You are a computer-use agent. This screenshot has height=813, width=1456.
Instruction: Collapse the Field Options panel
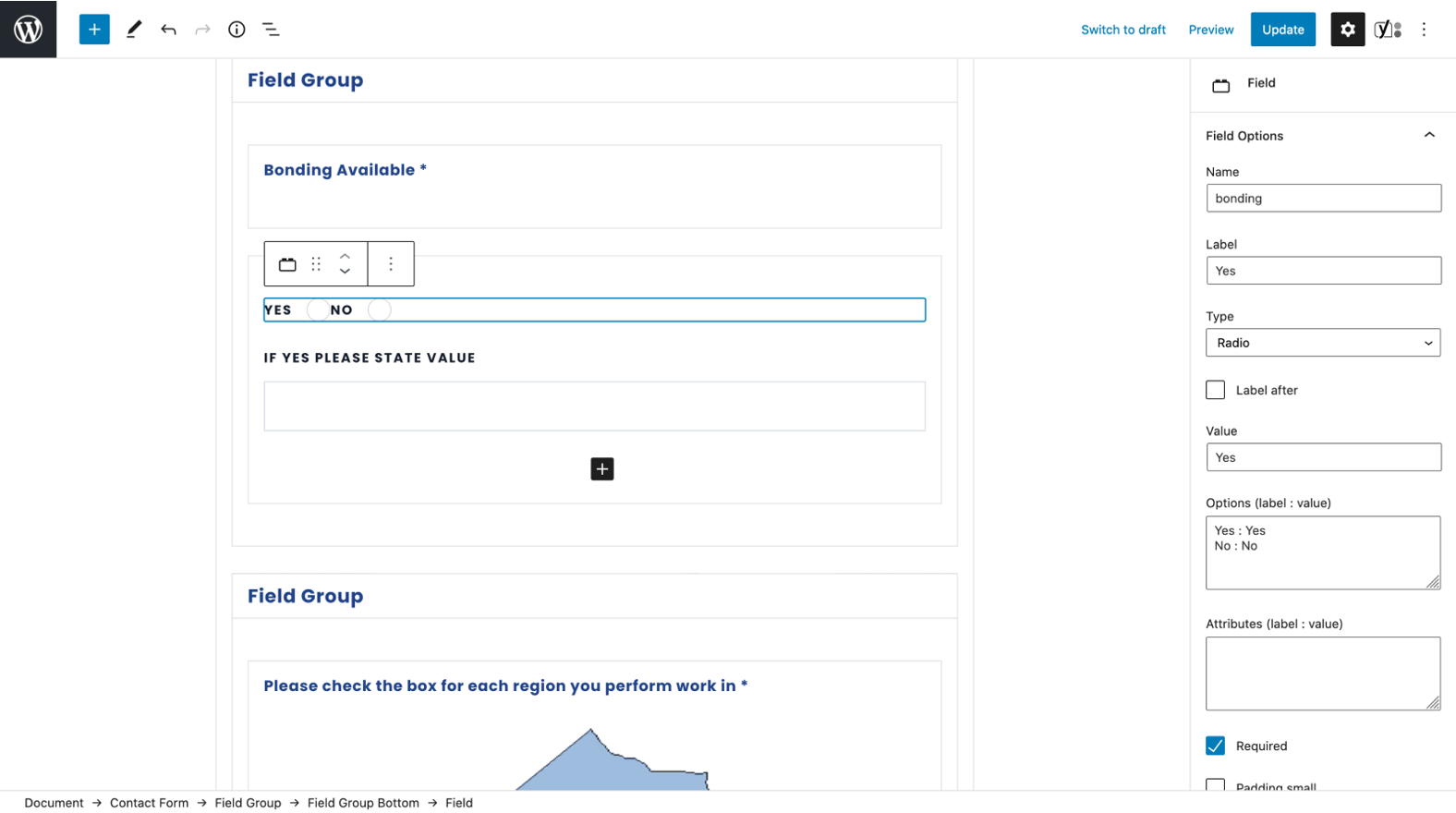tap(1428, 136)
